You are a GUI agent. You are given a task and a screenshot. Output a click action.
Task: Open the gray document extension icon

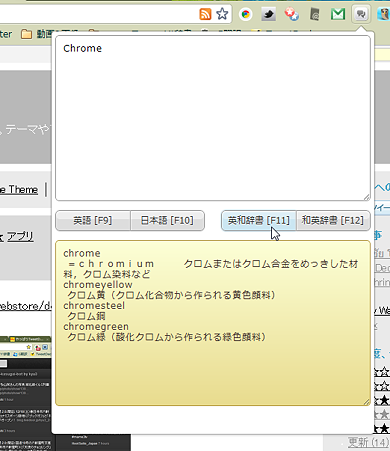coord(315,14)
